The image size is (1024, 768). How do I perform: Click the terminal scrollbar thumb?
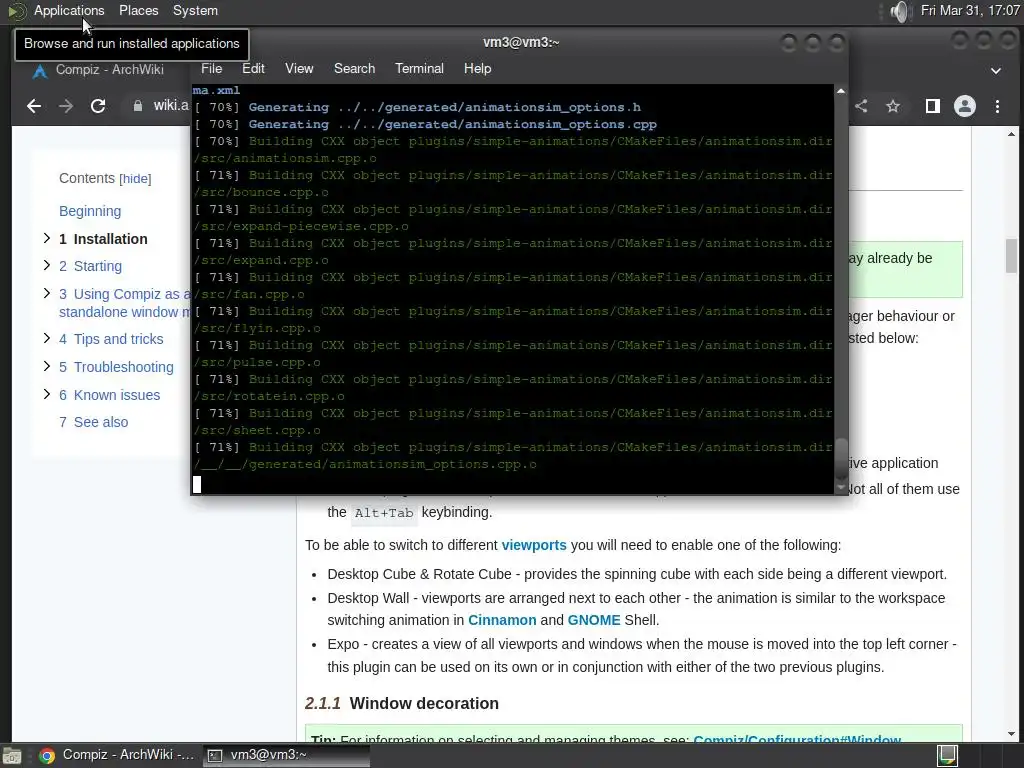[841, 460]
